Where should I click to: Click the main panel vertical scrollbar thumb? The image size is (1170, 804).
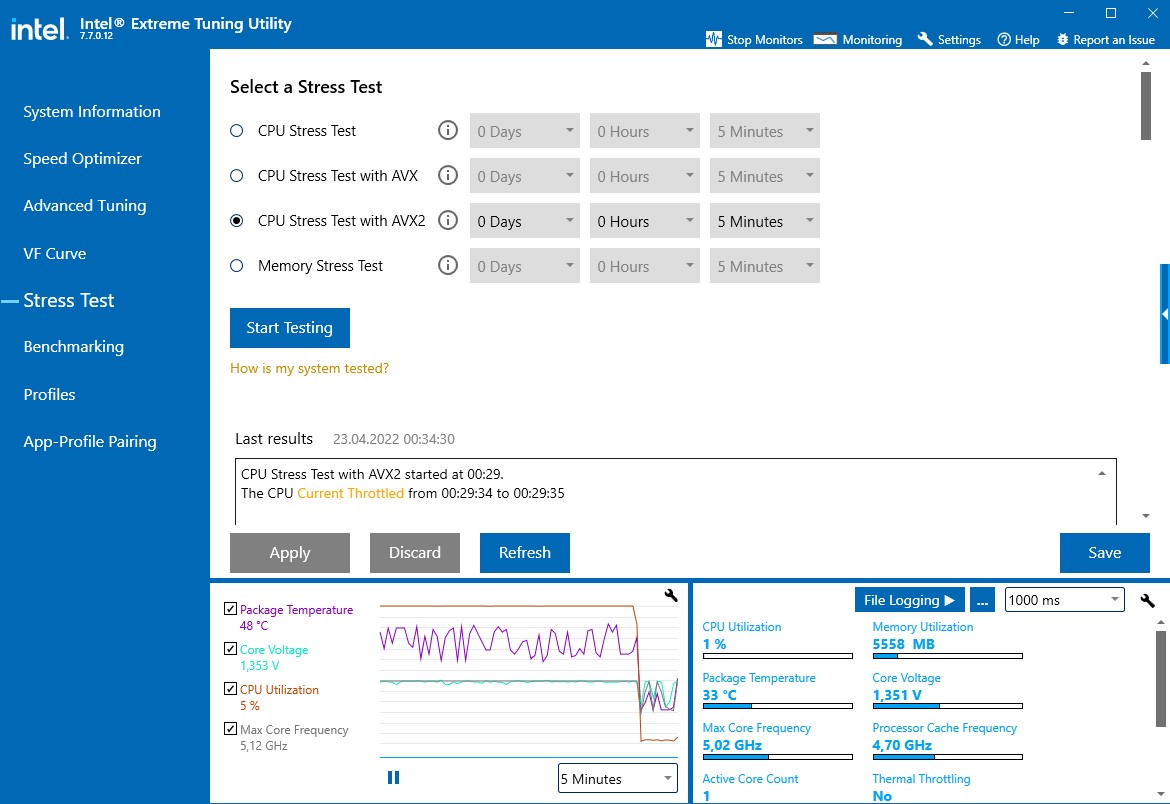click(x=1145, y=105)
